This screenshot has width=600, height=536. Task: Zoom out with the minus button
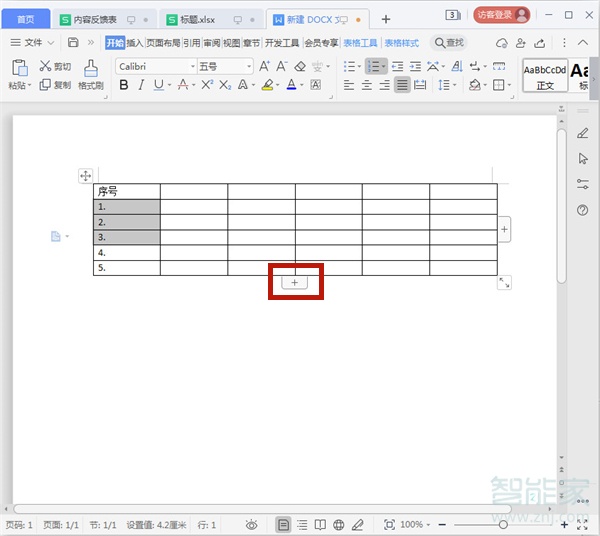tap(442, 525)
